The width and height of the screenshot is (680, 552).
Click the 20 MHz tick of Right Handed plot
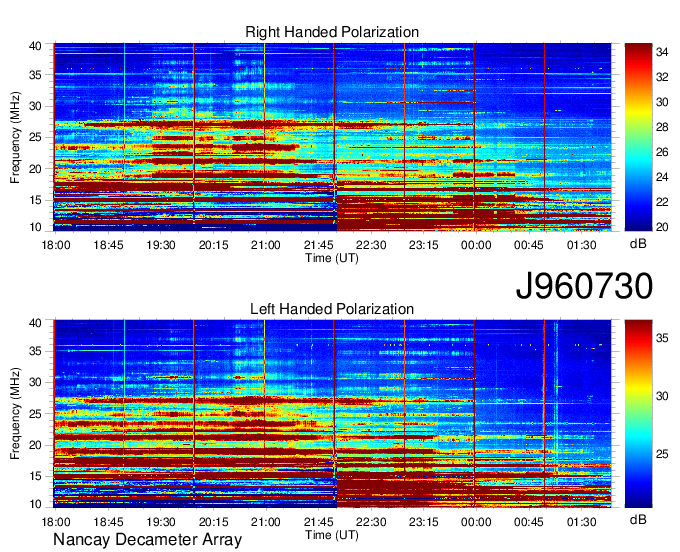point(35,169)
